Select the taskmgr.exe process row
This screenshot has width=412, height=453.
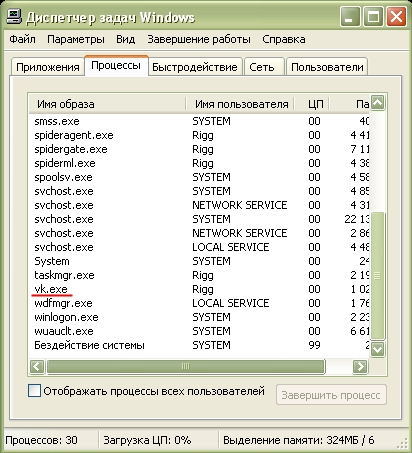coord(199,275)
